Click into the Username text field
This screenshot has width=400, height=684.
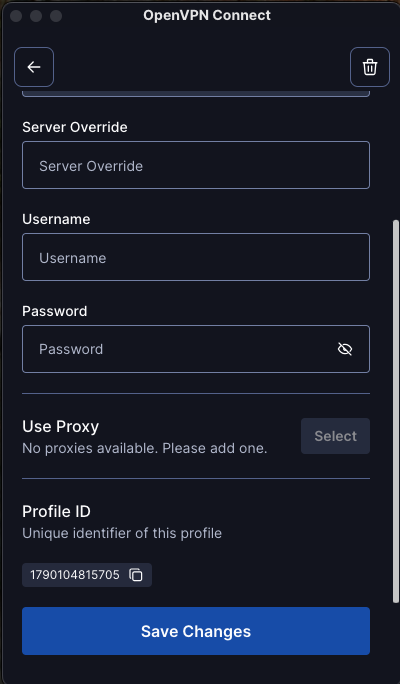196,257
